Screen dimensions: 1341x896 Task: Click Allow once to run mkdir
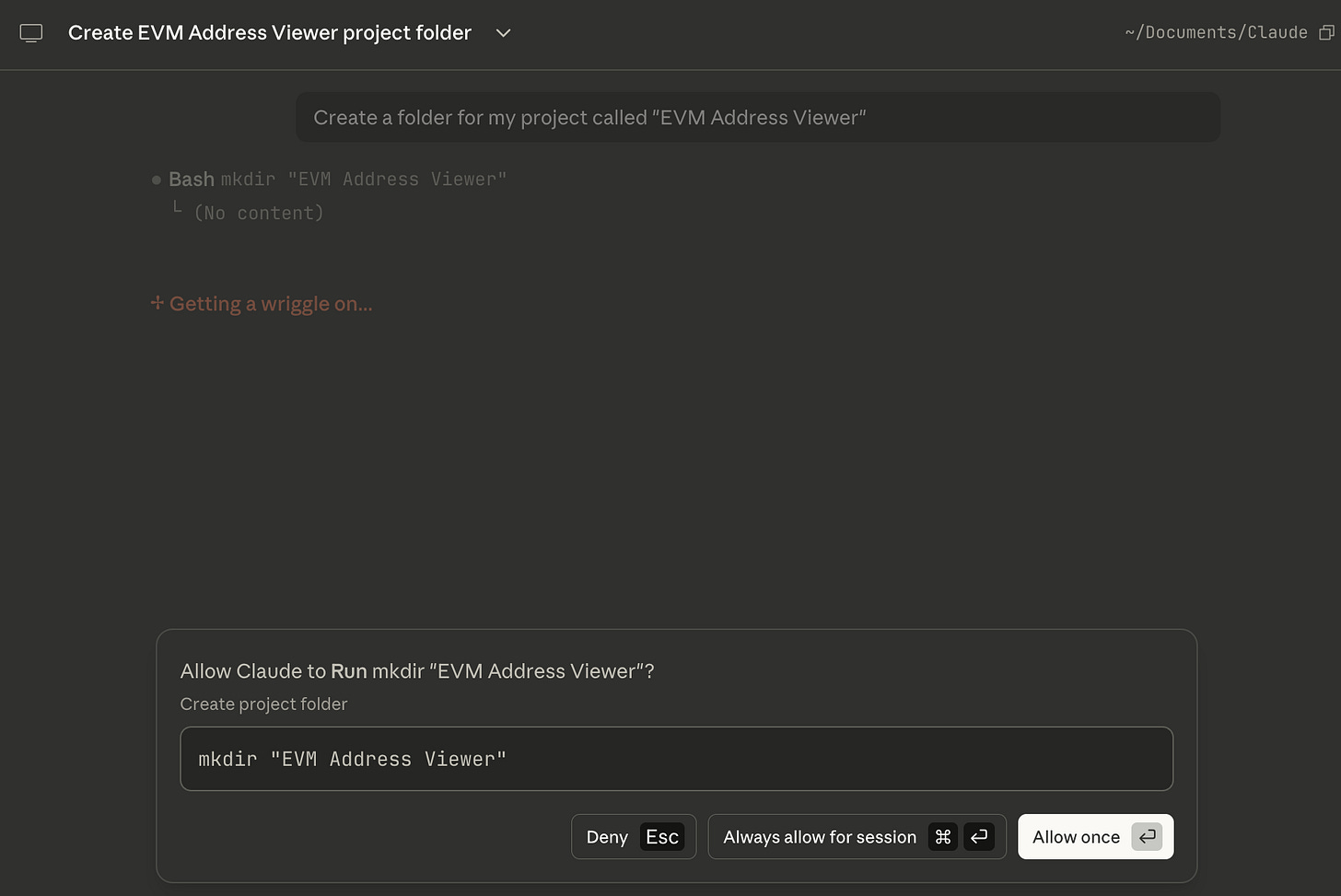(1095, 837)
